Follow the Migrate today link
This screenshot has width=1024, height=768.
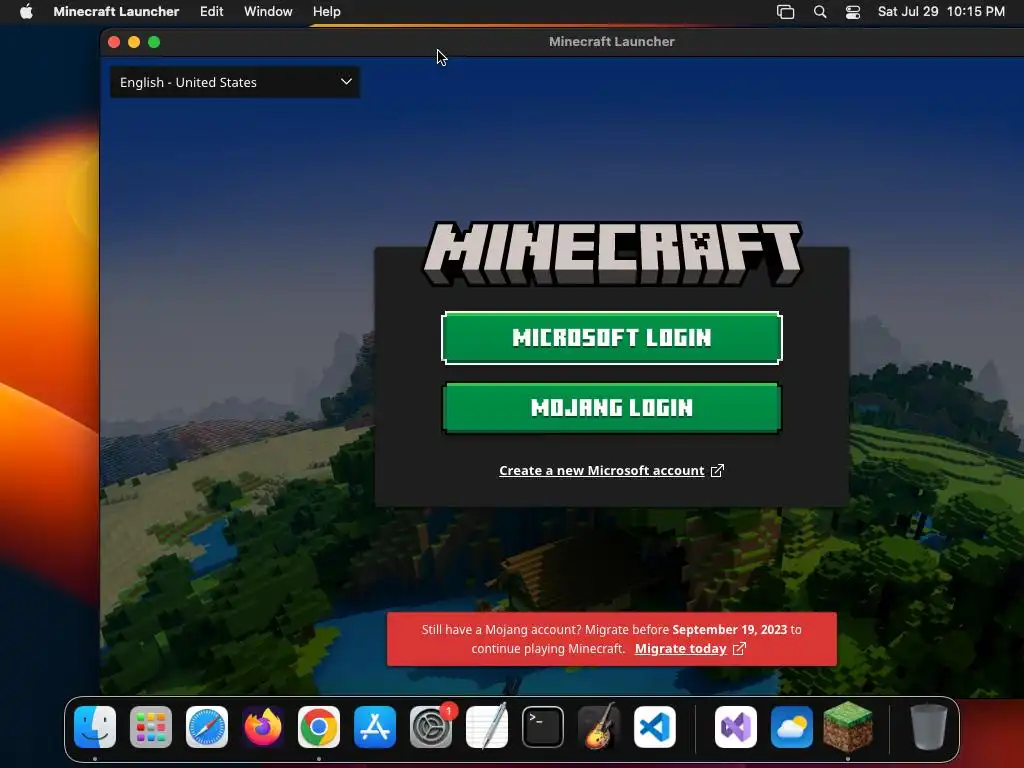pos(680,648)
